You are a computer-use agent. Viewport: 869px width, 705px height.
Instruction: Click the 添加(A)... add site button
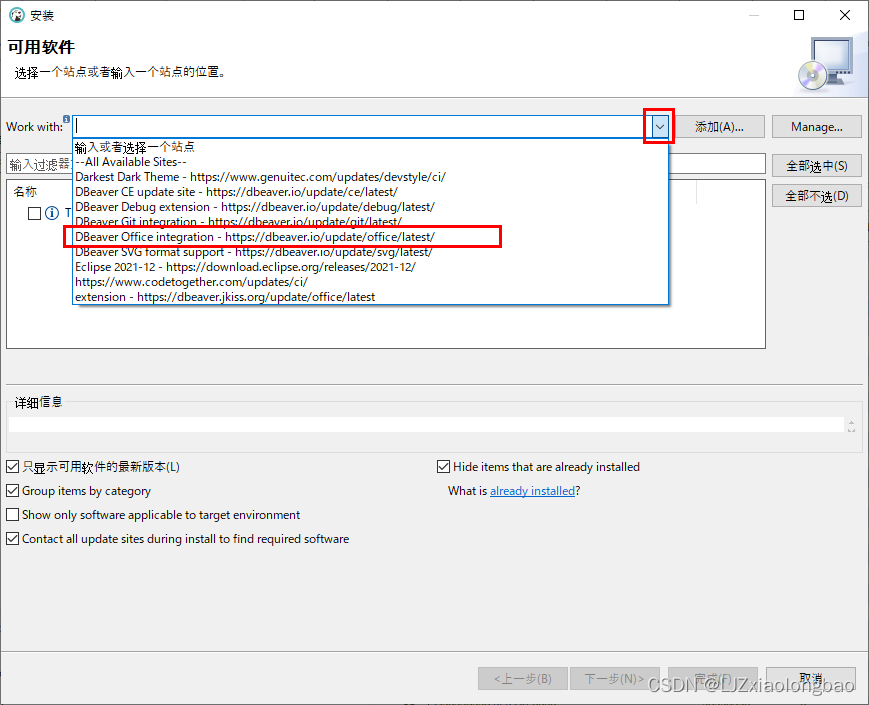(x=719, y=127)
